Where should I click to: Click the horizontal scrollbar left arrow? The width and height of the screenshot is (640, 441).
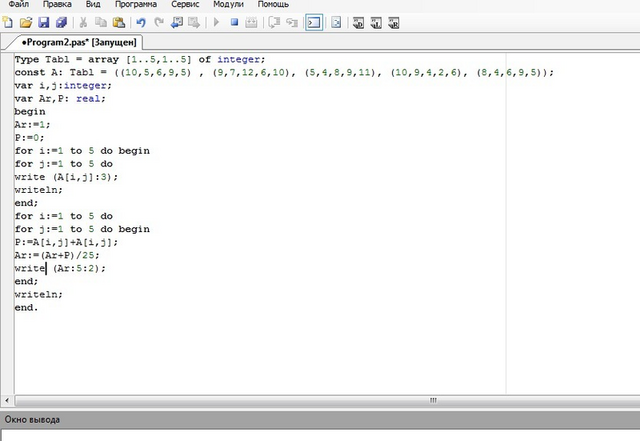[x=7, y=400]
